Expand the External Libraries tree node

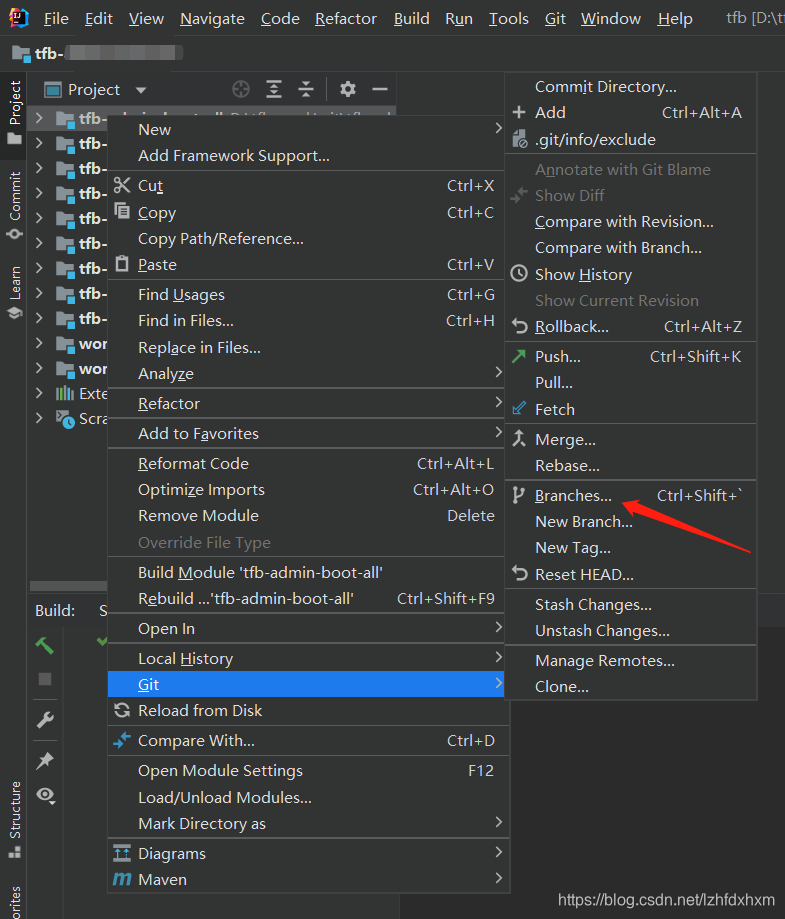39,393
